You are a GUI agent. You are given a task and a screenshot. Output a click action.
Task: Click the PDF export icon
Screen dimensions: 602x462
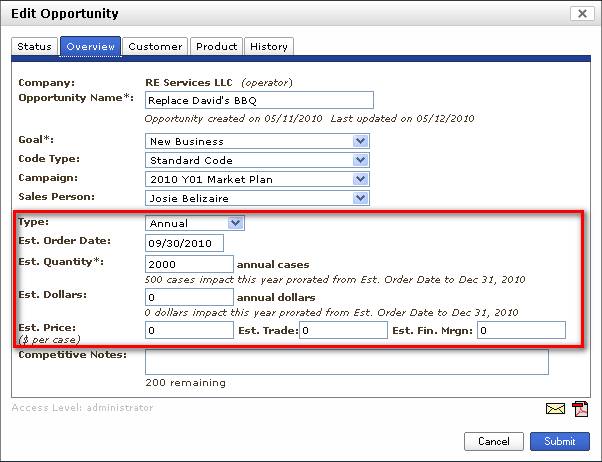(580, 408)
